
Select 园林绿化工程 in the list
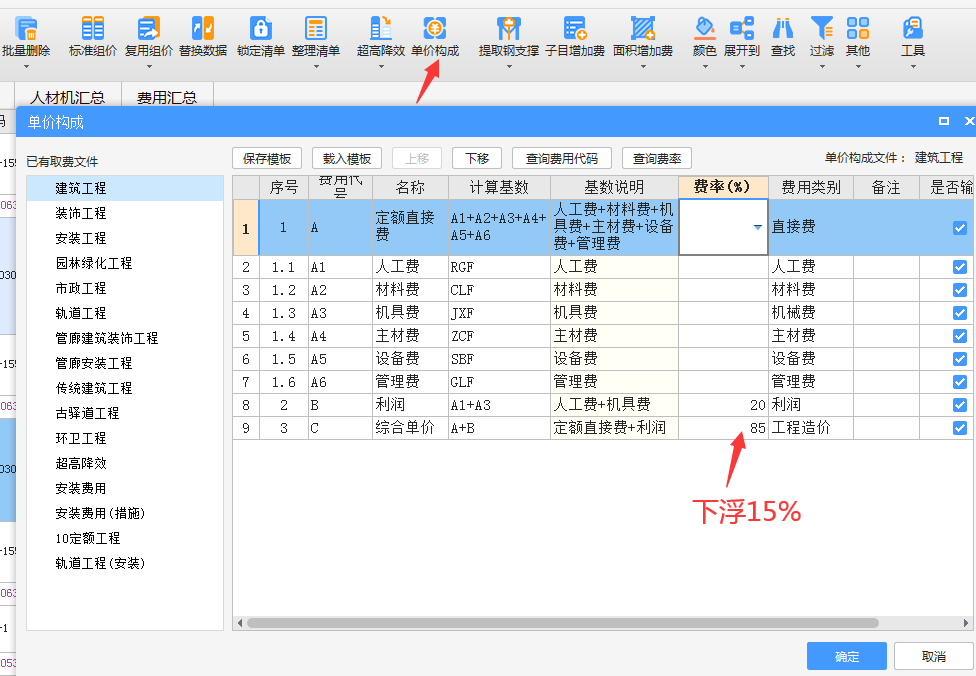(125, 263)
